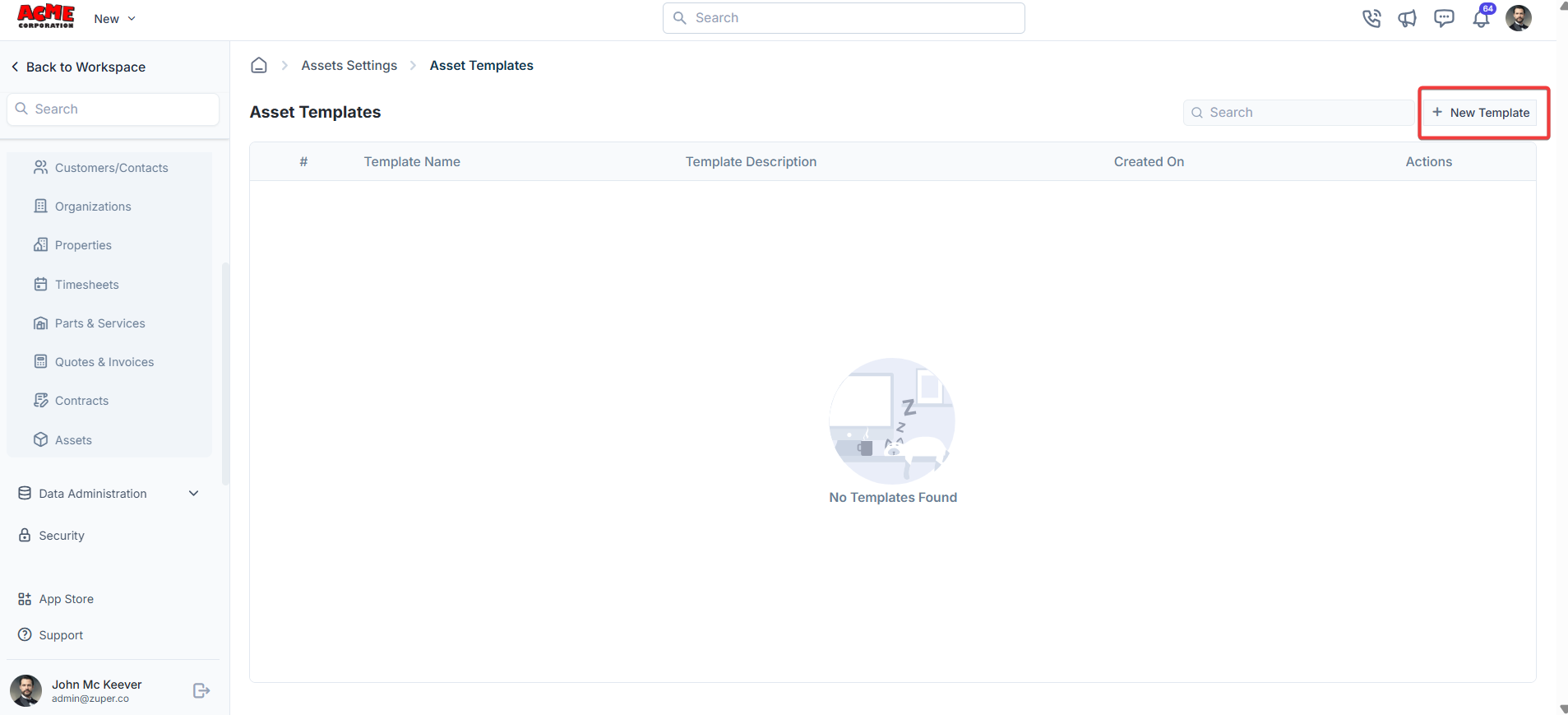Click the Customers/Contacts people icon
1568x715 pixels.
click(x=40, y=167)
